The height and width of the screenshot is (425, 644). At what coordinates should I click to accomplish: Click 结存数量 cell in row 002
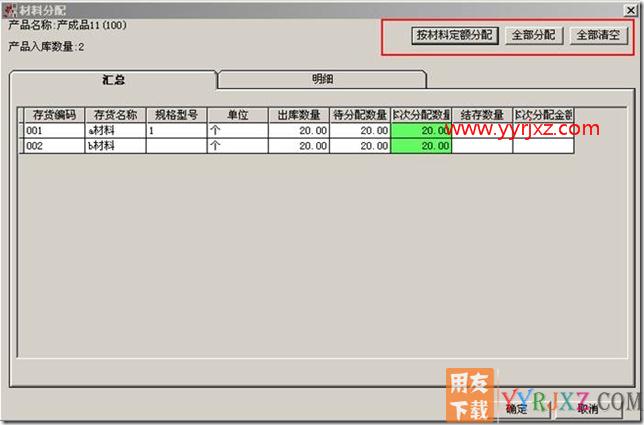[482, 146]
